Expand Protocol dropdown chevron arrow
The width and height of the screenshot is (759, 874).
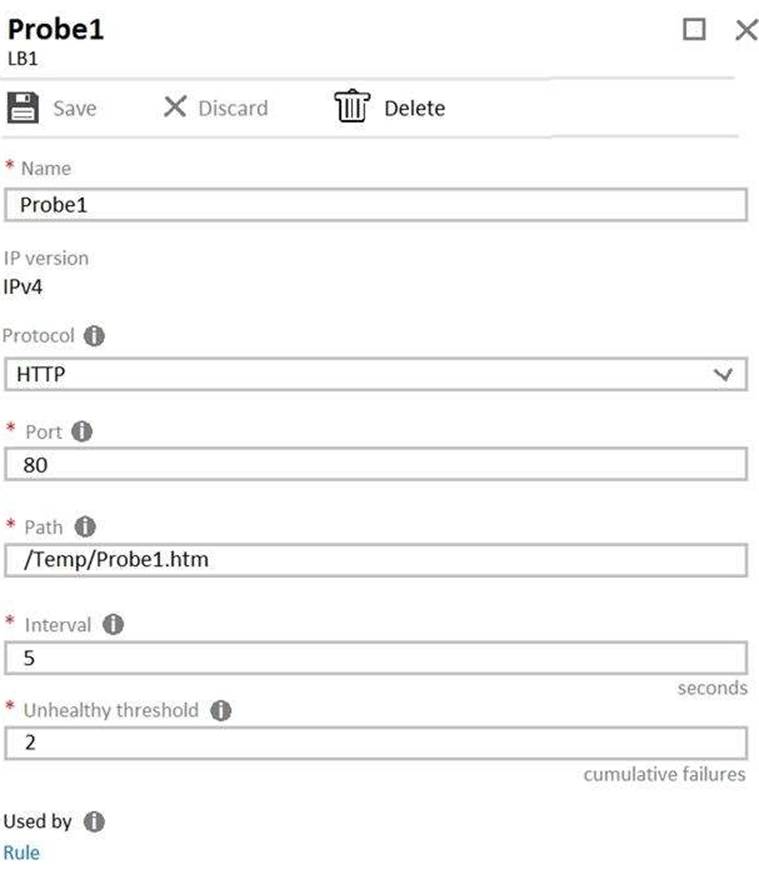pyautogui.click(x=725, y=375)
